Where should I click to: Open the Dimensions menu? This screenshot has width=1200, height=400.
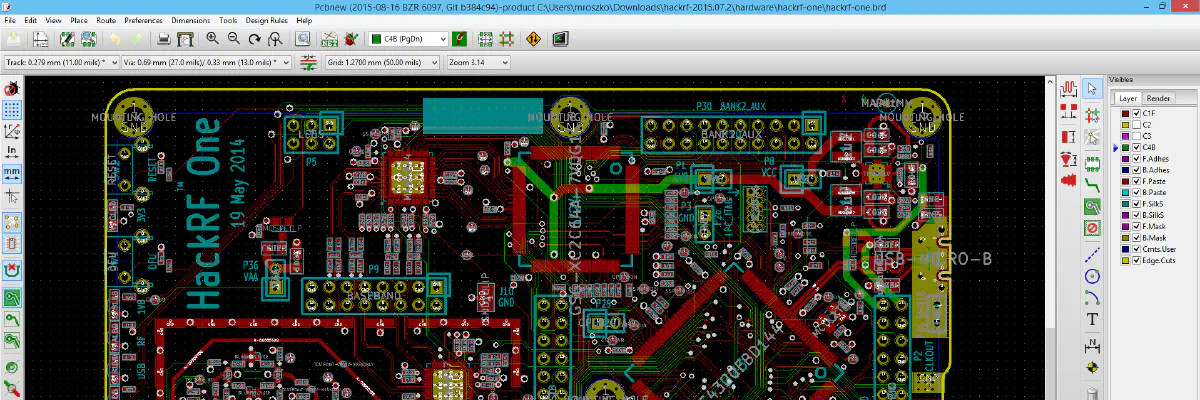(190, 20)
